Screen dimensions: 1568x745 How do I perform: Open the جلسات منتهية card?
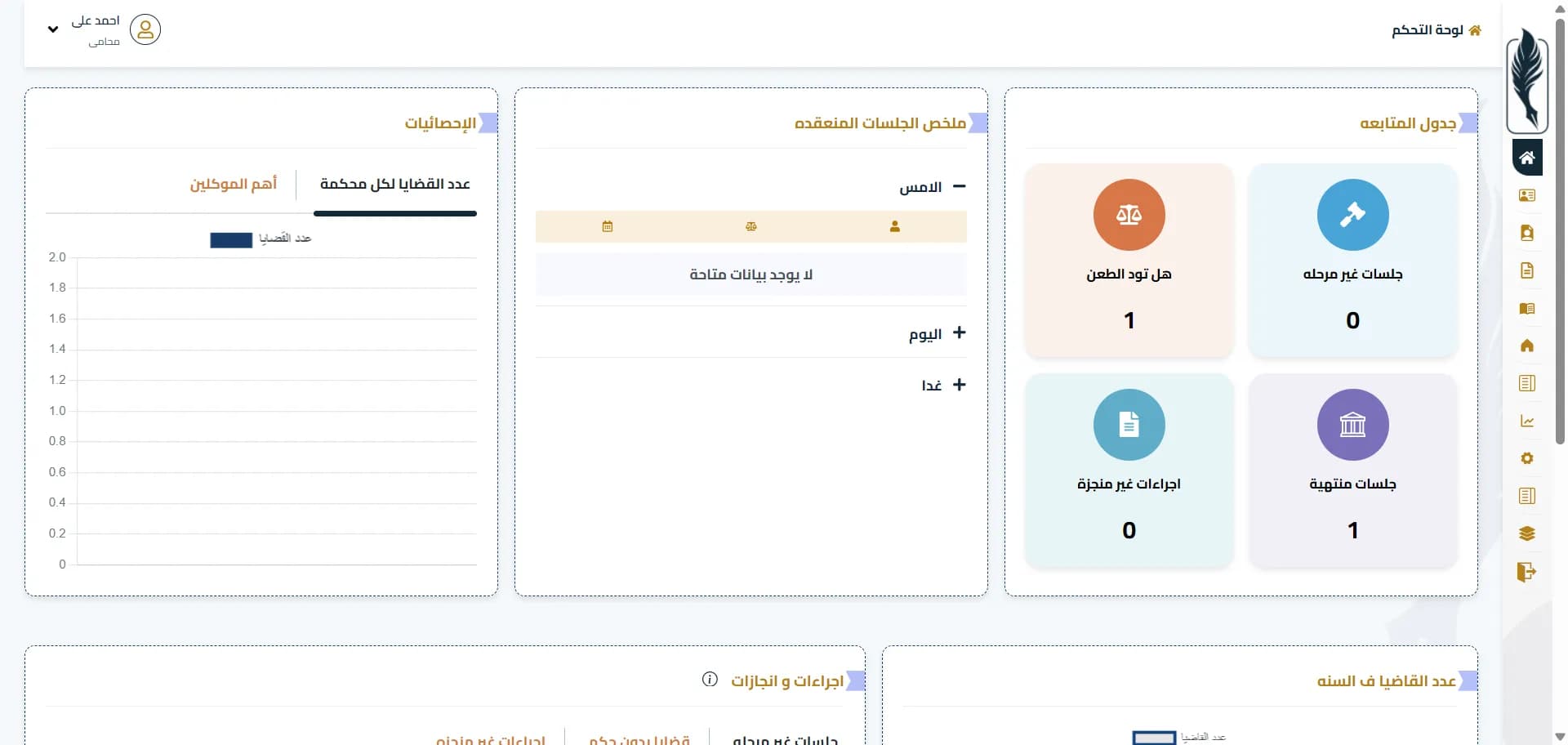click(1352, 471)
